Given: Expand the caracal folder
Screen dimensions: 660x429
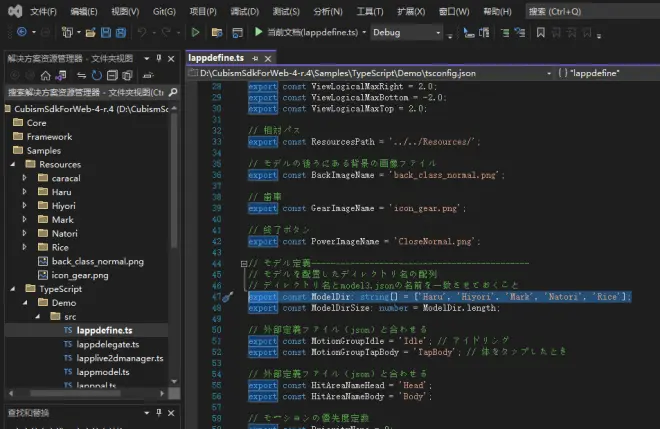Looking at the screenshot, I should click(x=24, y=178).
